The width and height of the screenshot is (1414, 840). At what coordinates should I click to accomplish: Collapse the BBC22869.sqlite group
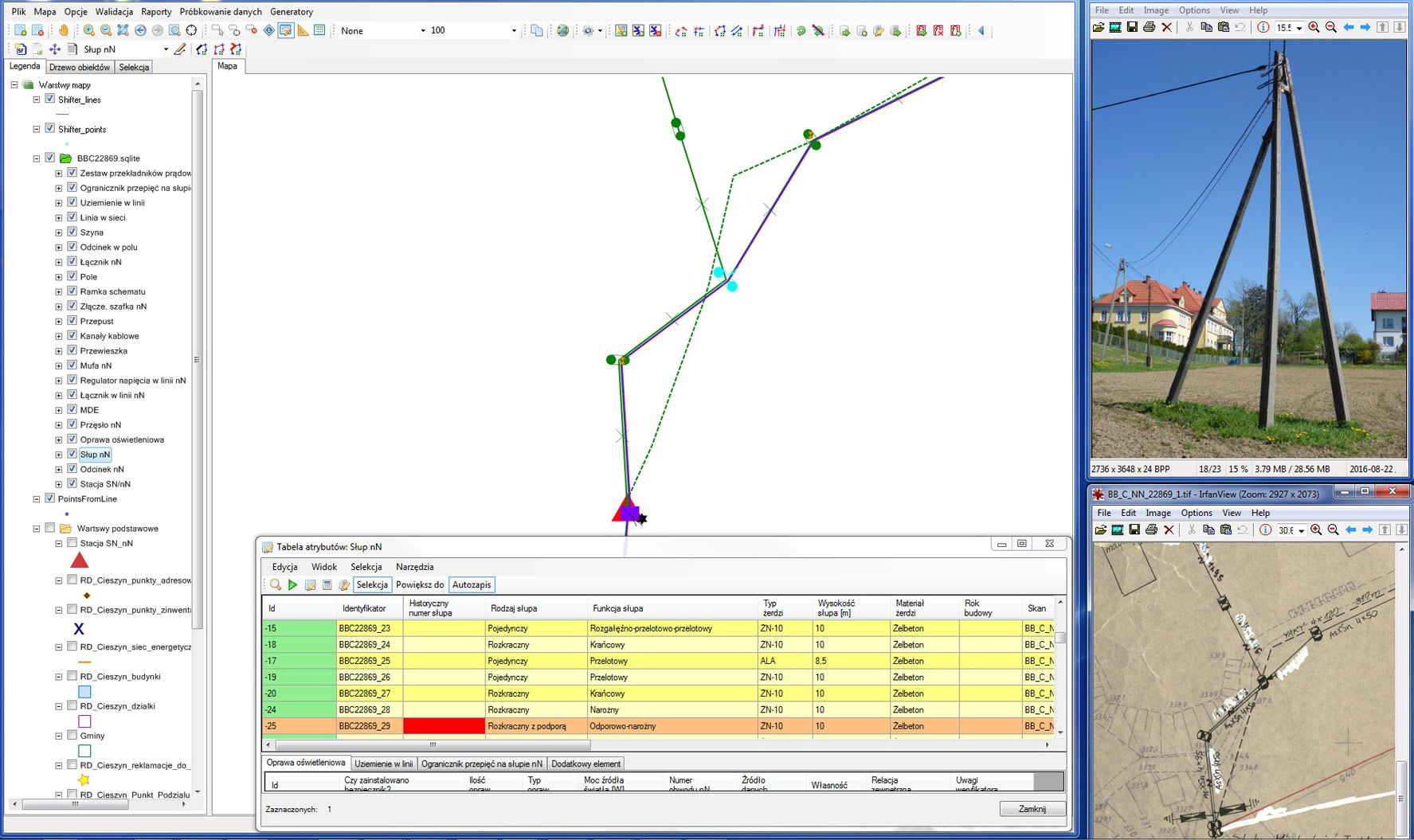click(x=37, y=158)
